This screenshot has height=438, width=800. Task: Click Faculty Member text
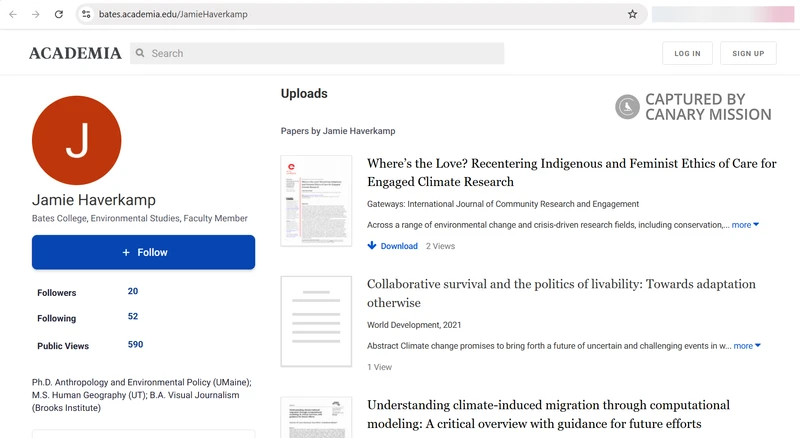215,218
